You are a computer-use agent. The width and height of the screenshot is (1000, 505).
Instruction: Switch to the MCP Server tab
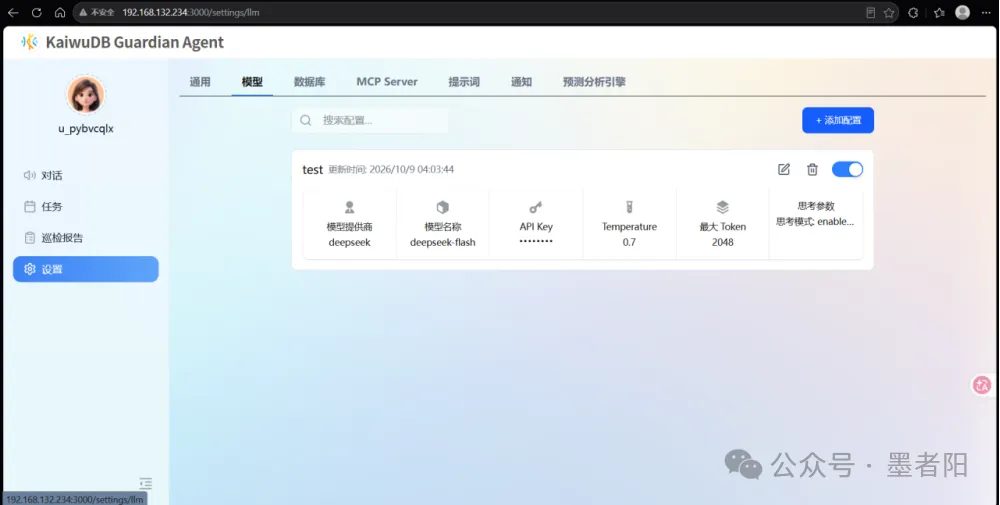coord(386,82)
